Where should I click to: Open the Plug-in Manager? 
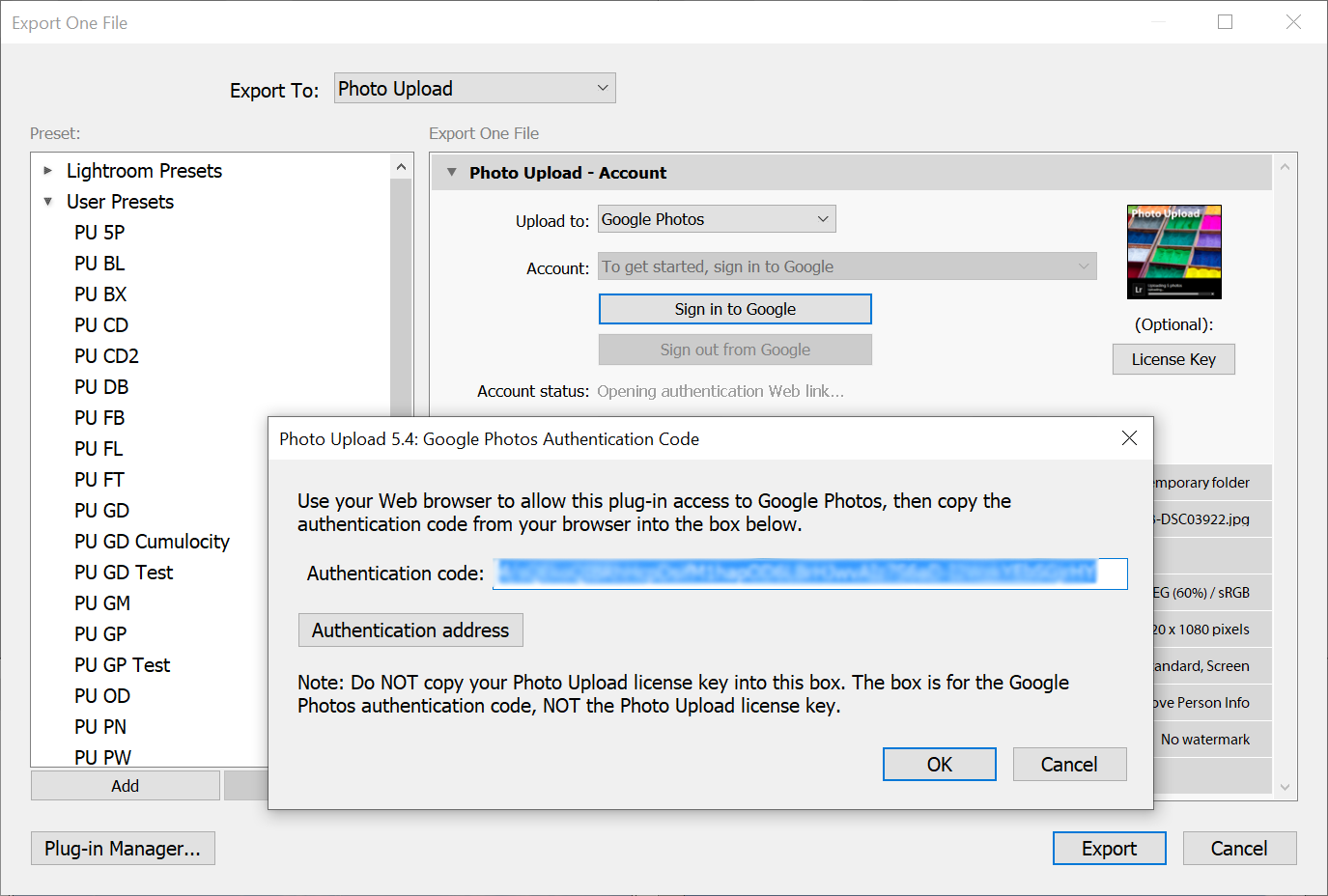(x=123, y=849)
